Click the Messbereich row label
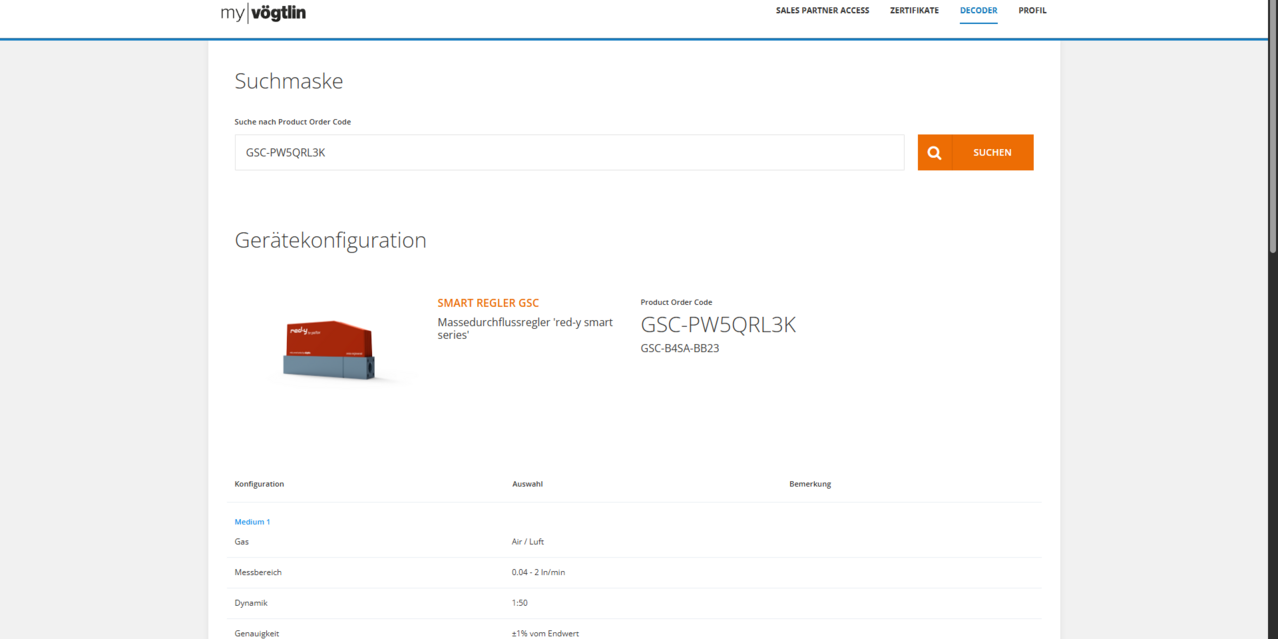This screenshot has width=1278, height=639. (x=258, y=573)
